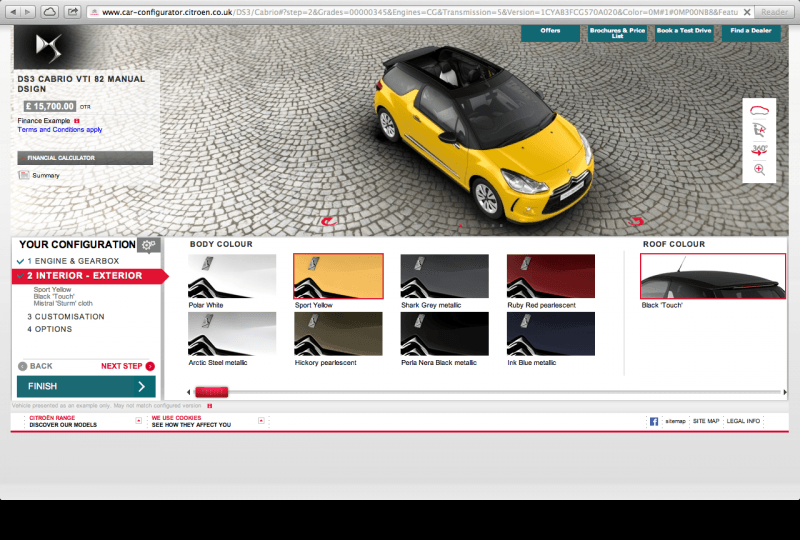
Task: Click the £ 15,700.00 price label
Action: pos(50,106)
